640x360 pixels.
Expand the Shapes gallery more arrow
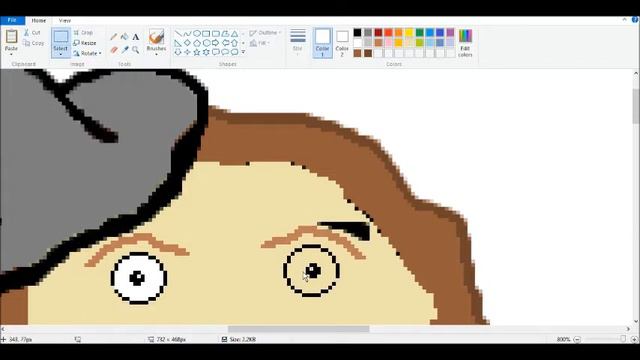[243, 52]
